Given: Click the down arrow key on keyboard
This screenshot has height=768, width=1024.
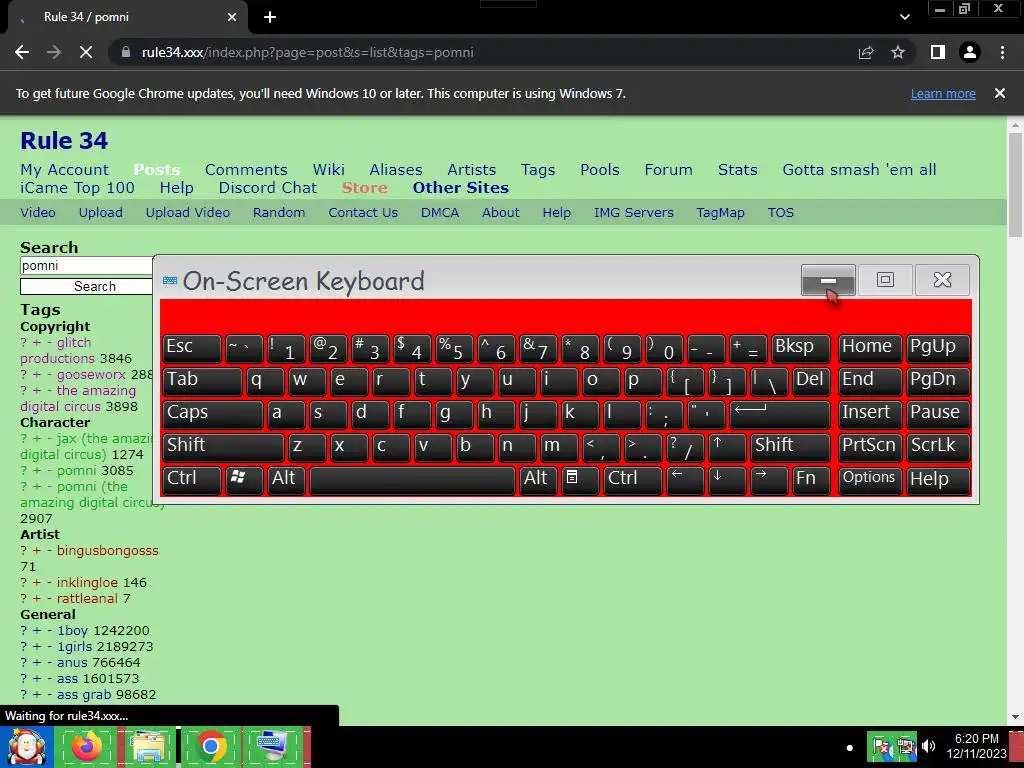Looking at the screenshot, I should (x=728, y=479).
